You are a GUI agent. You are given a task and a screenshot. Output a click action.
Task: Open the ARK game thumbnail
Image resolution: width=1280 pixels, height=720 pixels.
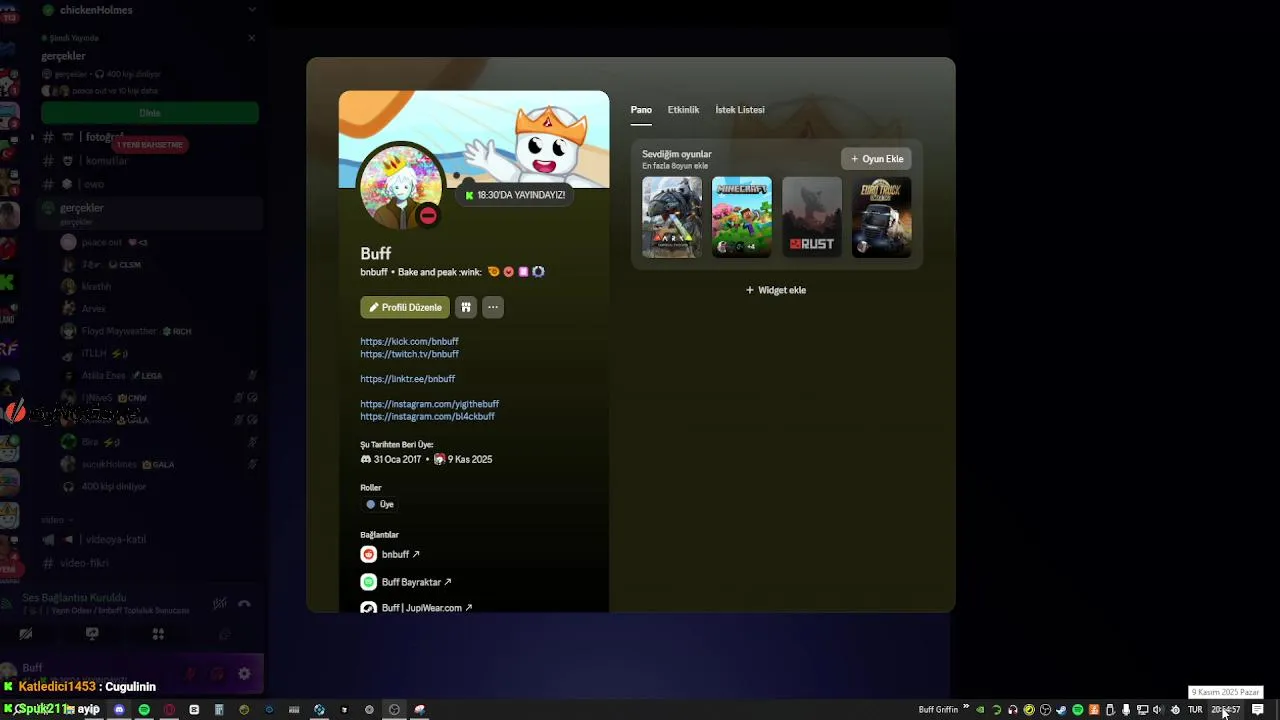point(672,217)
